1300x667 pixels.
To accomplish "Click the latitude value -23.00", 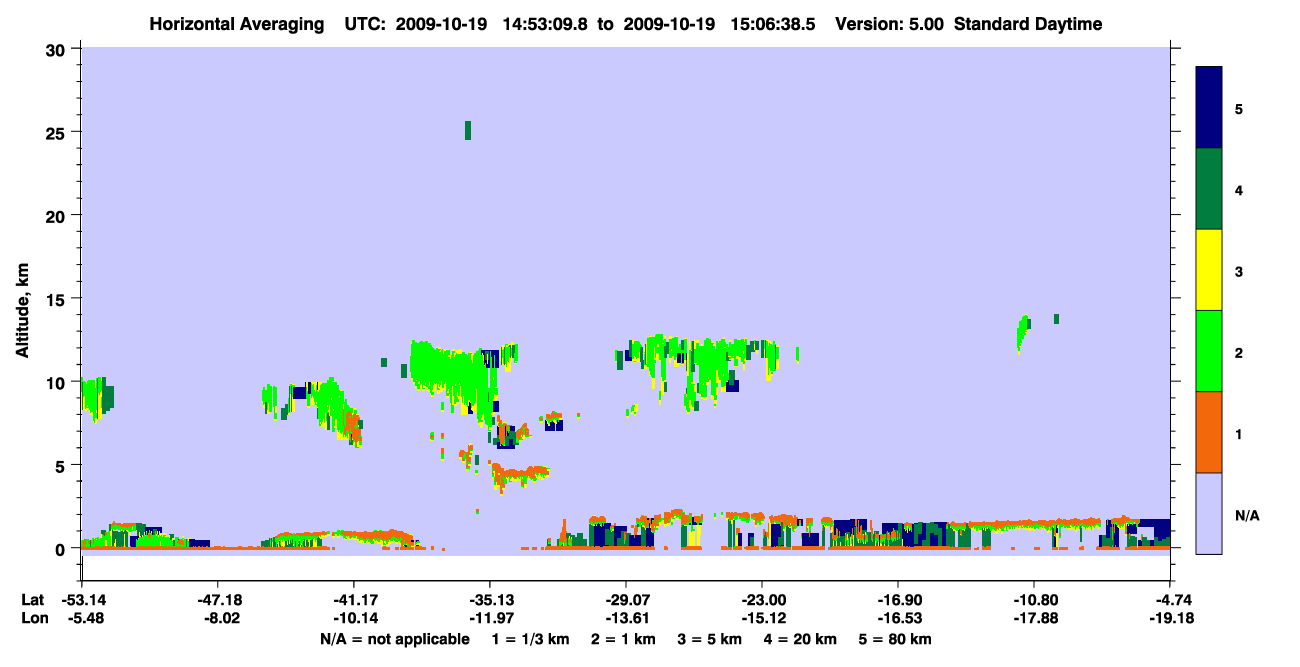I will (762, 600).
